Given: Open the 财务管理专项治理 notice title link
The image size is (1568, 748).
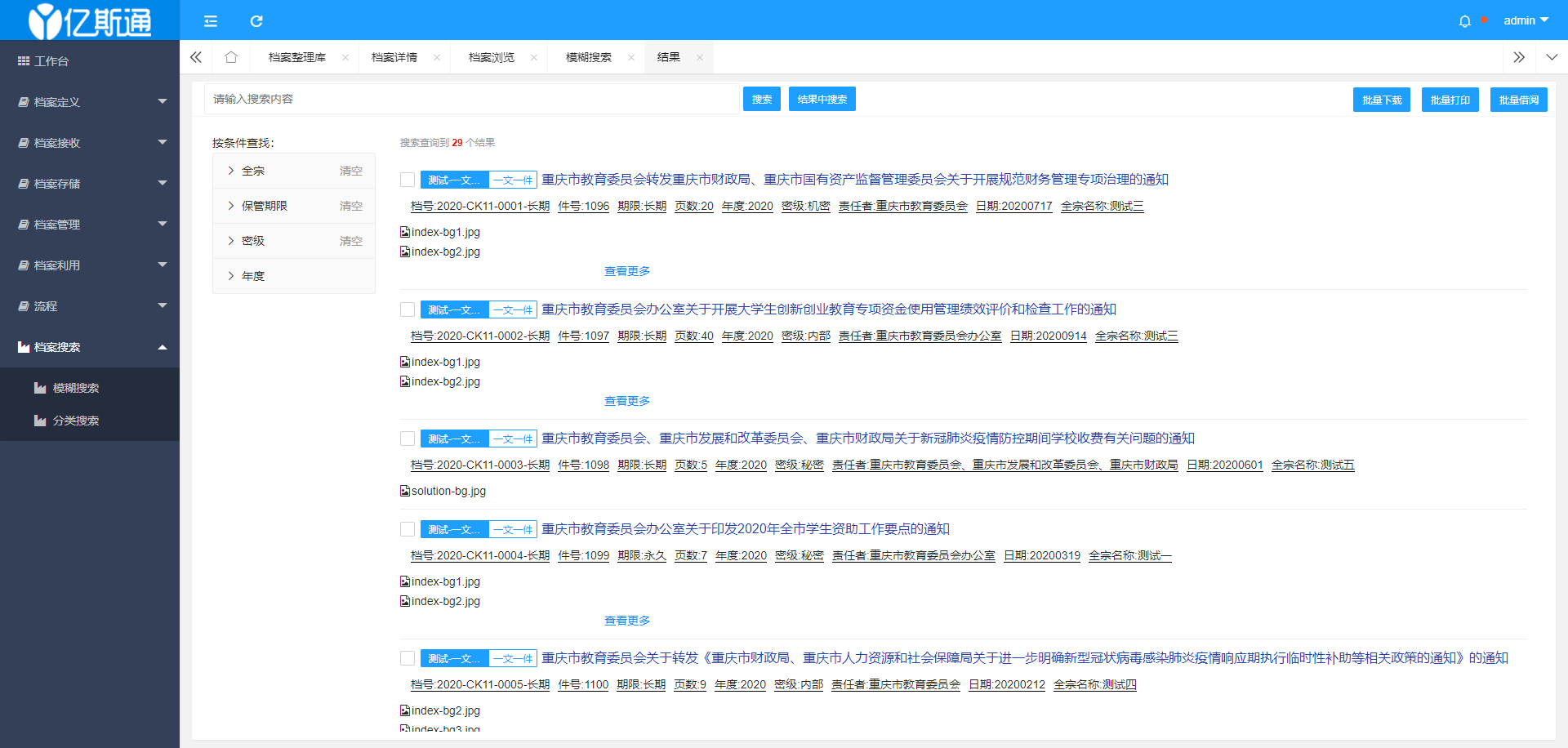Looking at the screenshot, I should (x=855, y=180).
